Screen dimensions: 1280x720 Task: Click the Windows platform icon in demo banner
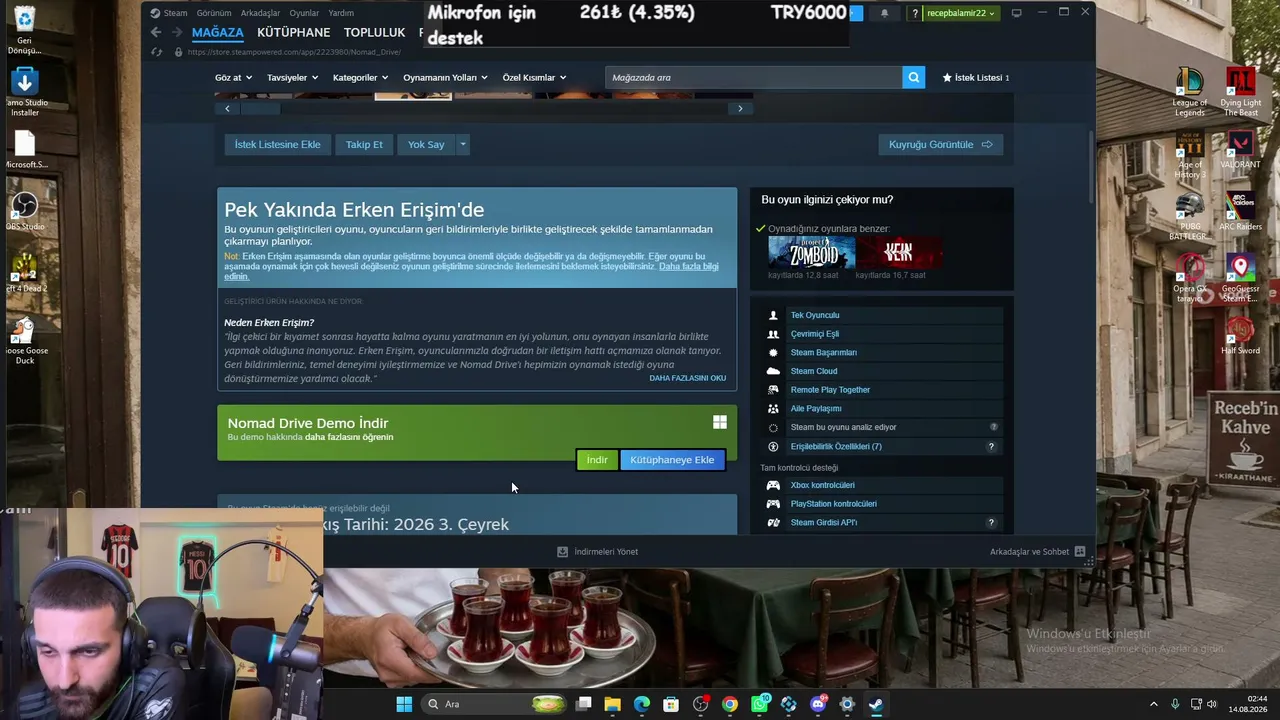pyautogui.click(x=719, y=423)
